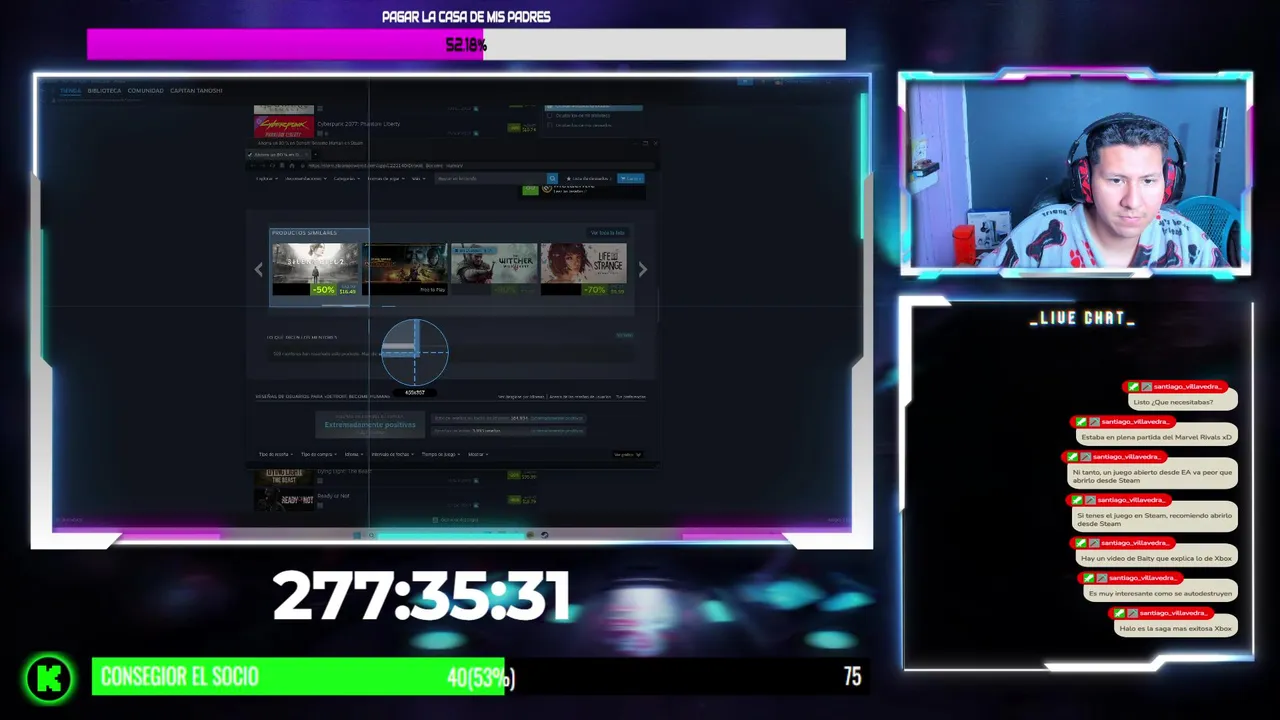1280x720 pixels.
Task: Click the back arrow in the store window
Action: (x=251, y=165)
